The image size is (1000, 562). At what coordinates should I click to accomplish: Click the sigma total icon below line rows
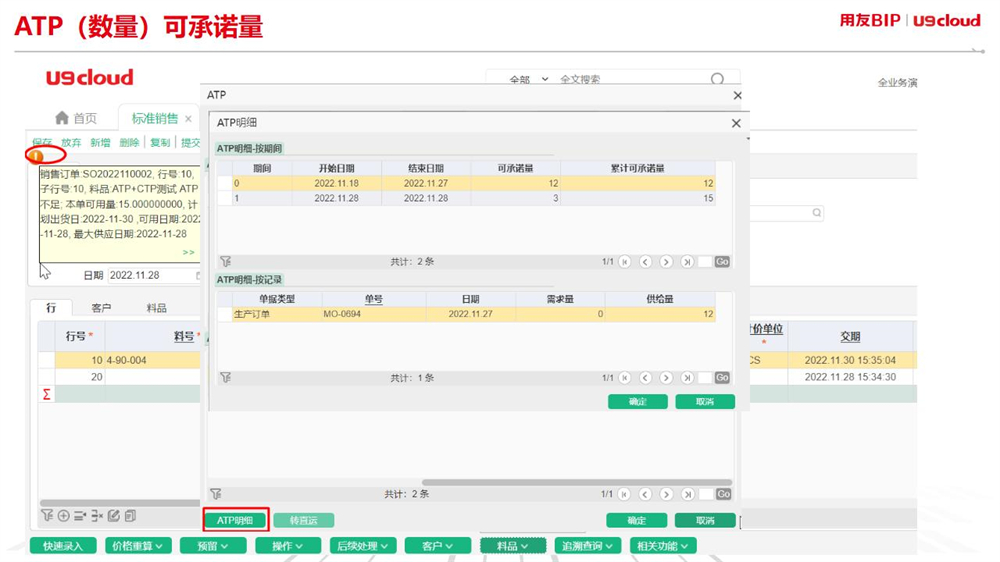tap(47, 394)
